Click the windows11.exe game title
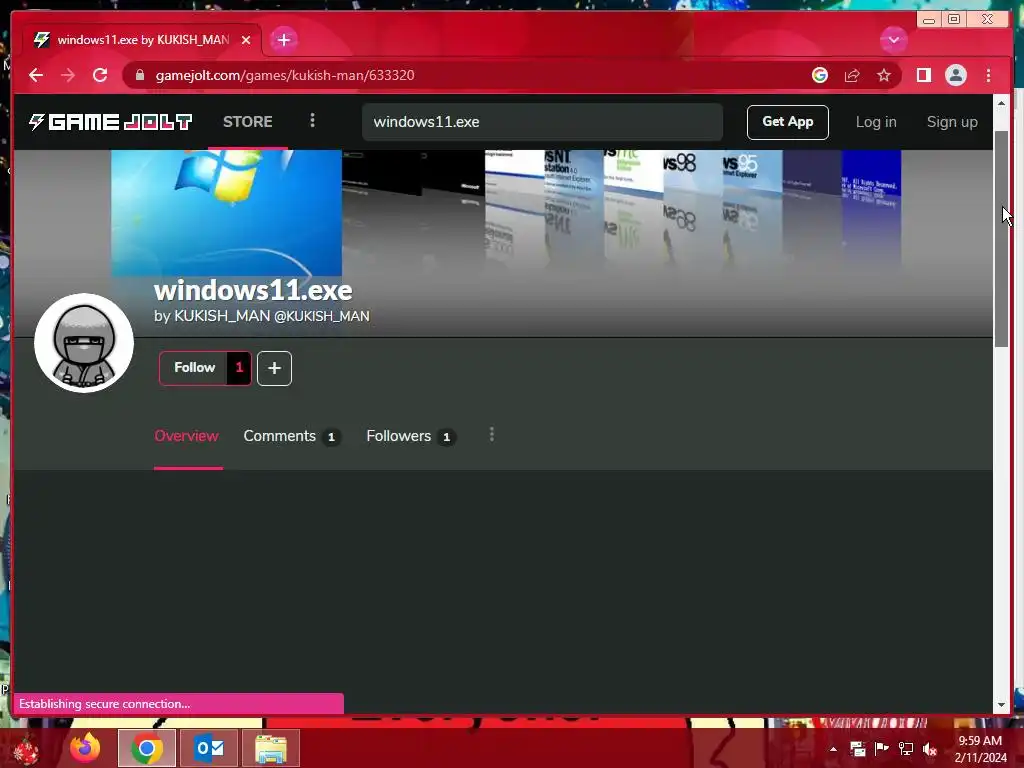Viewport: 1024px width, 768px height. click(x=253, y=290)
